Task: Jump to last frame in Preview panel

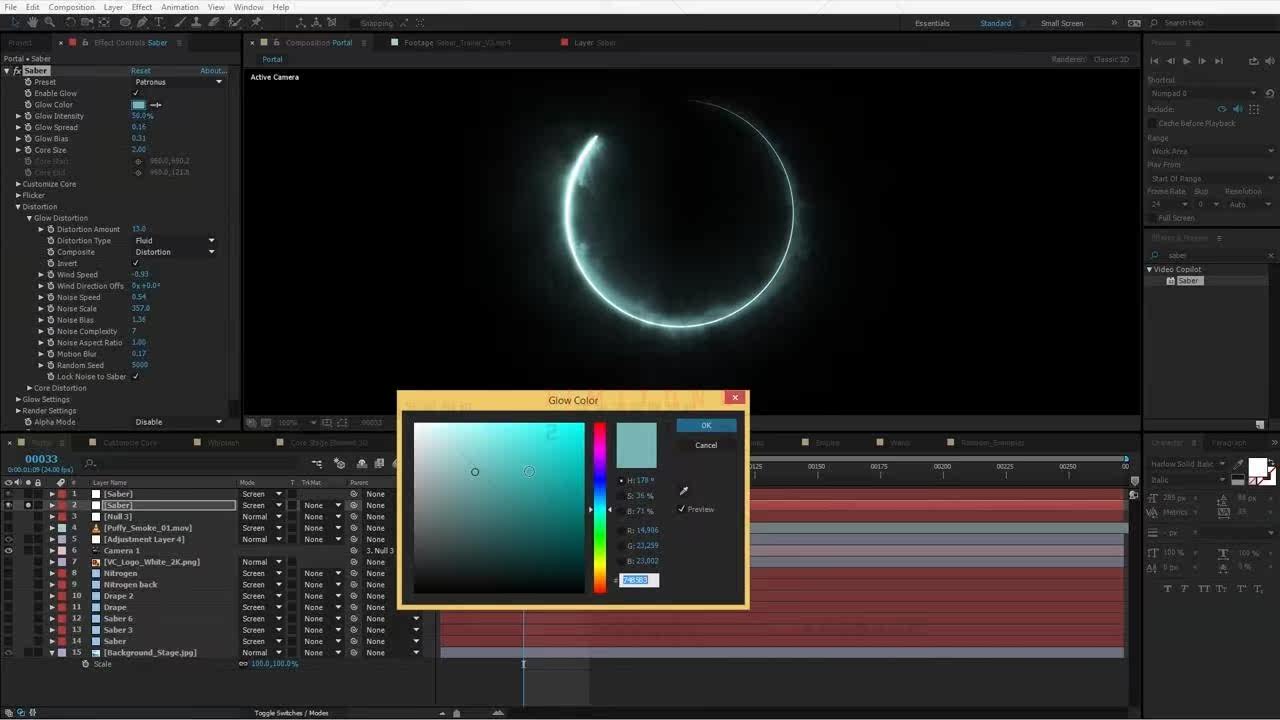Action: [x=1218, y=61]
